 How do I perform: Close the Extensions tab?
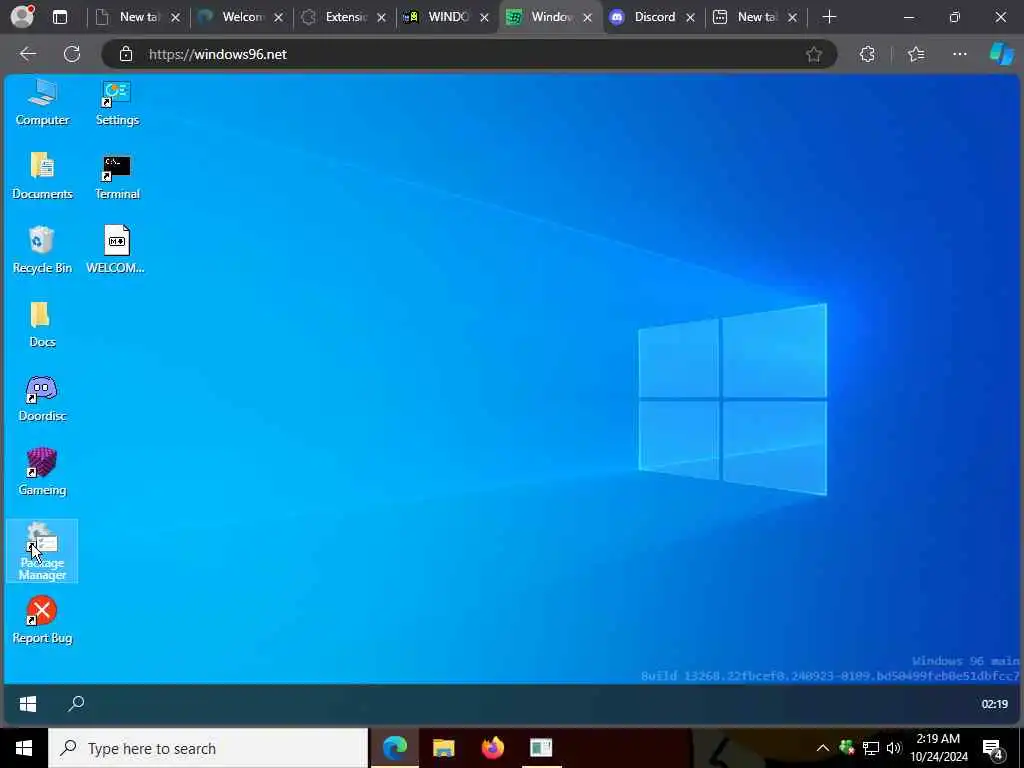(x=381, y=18)
